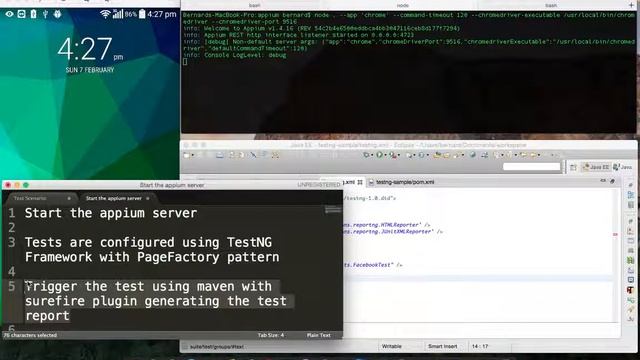Screen dimensions: 640x360
Task: Select the node tab in Terminal
Action: (x=403, y=5)
